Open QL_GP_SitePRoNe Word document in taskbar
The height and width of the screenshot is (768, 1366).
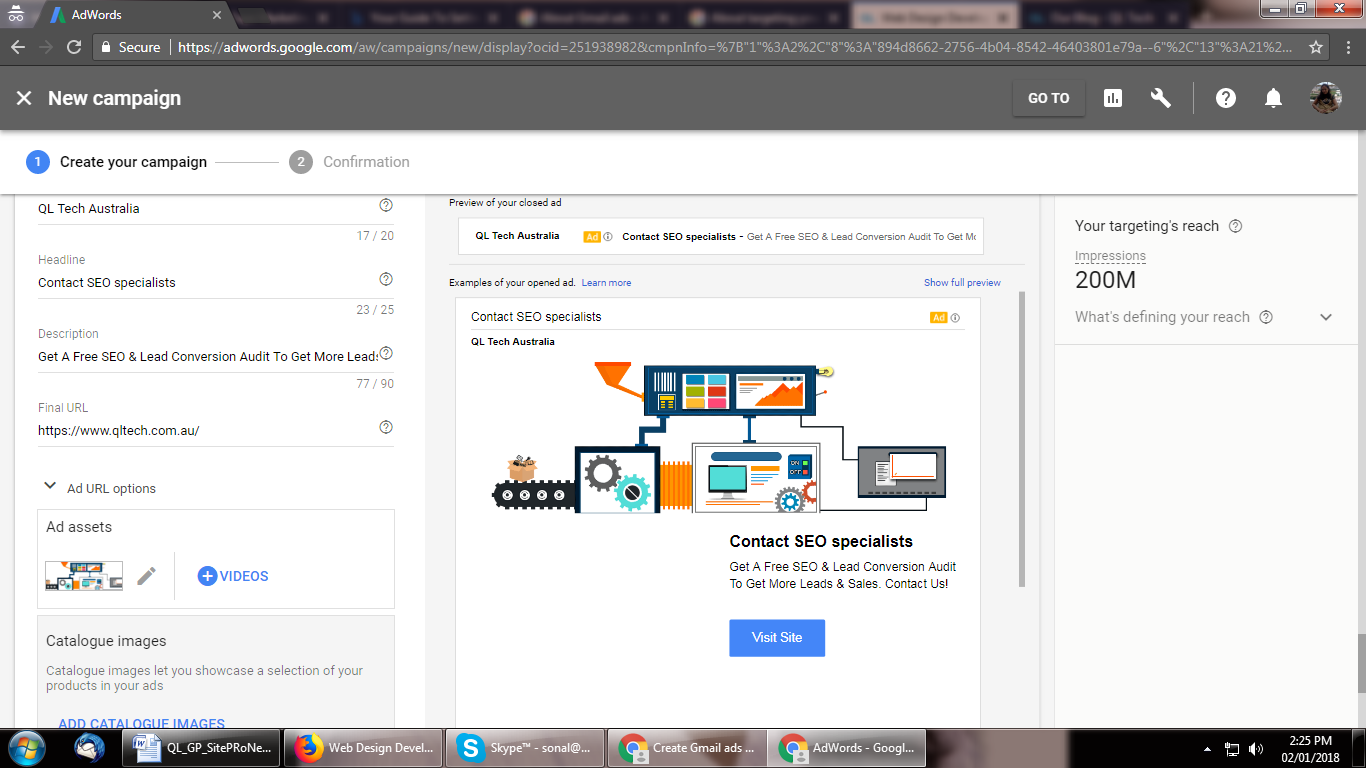click(x=202, y=748)
